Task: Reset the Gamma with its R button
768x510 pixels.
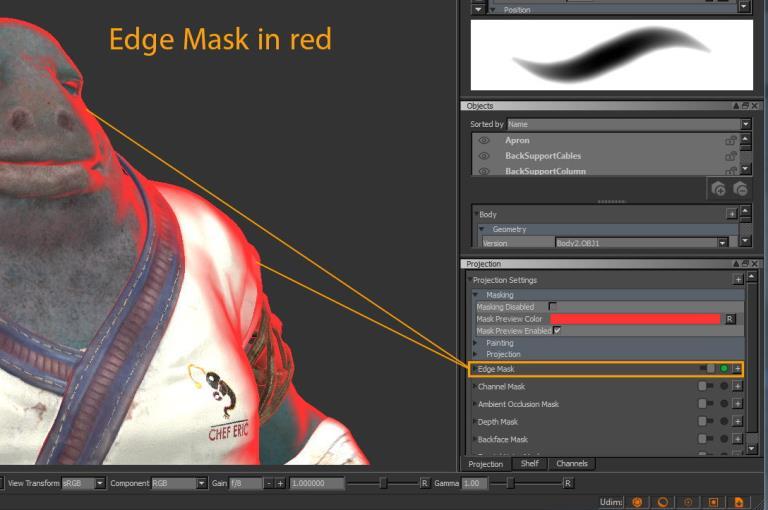Action: [567, 484]
